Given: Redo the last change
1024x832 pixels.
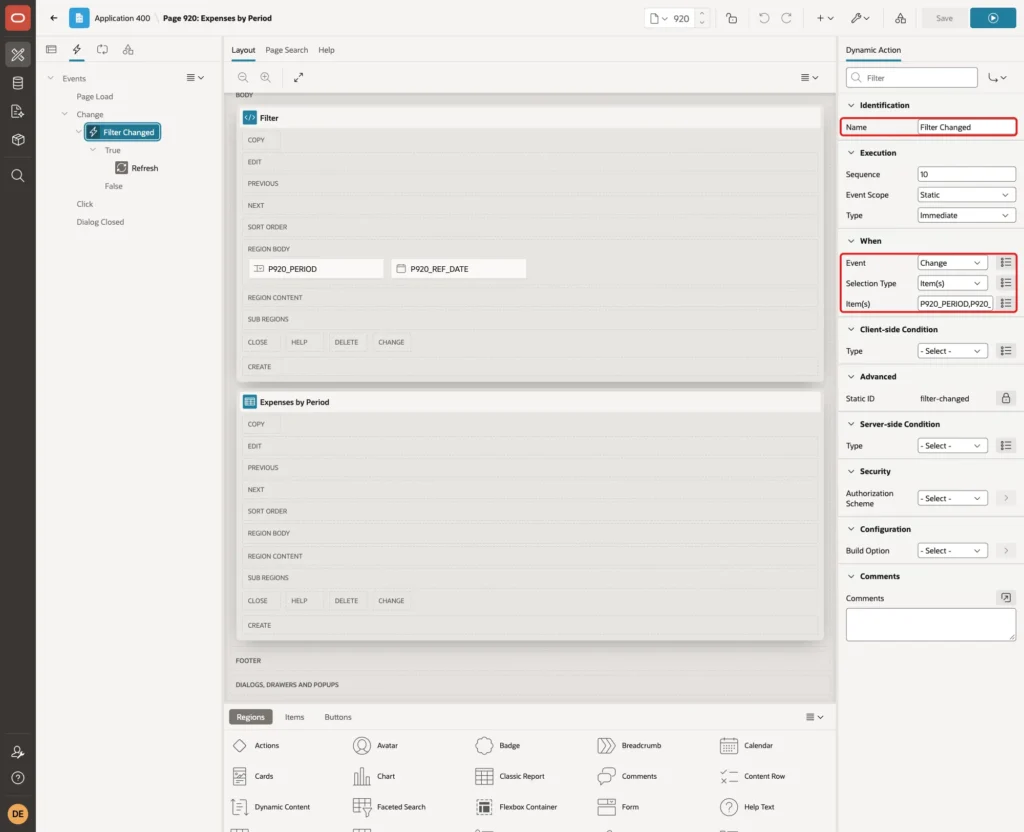Looking at the screenshot, I should (x=786, y=18).
